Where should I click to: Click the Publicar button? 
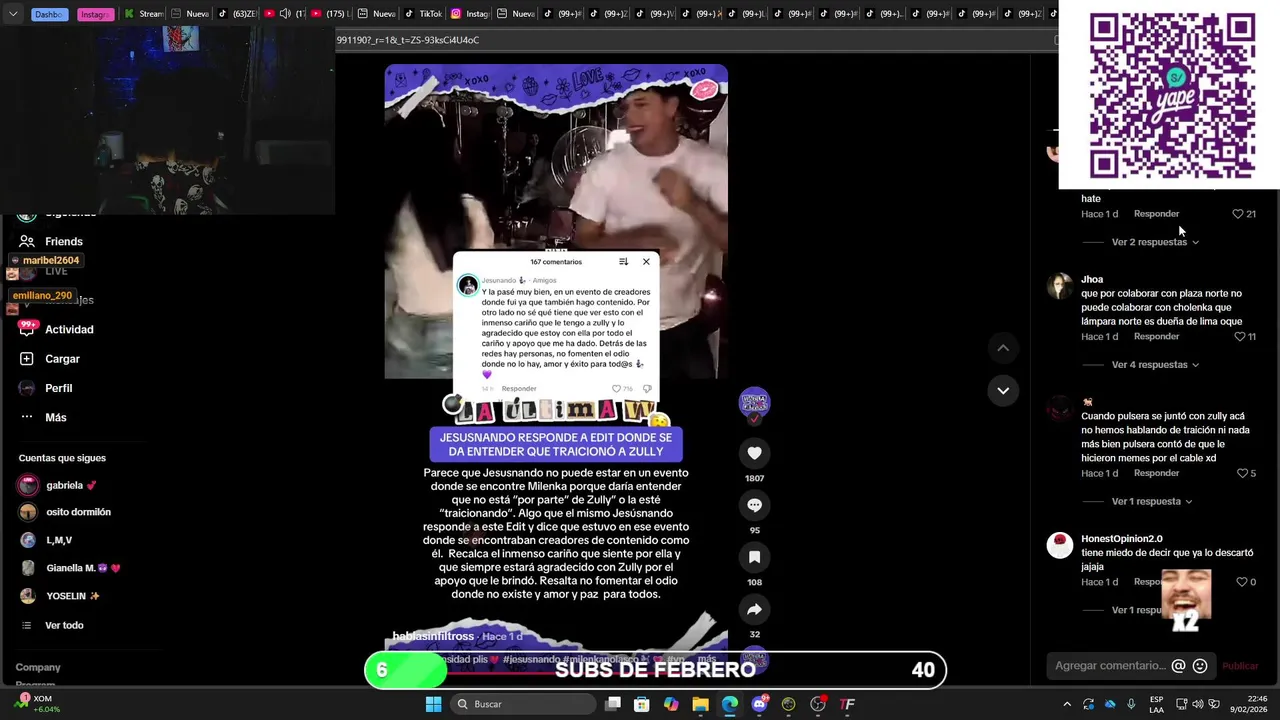pos(1240,666)
